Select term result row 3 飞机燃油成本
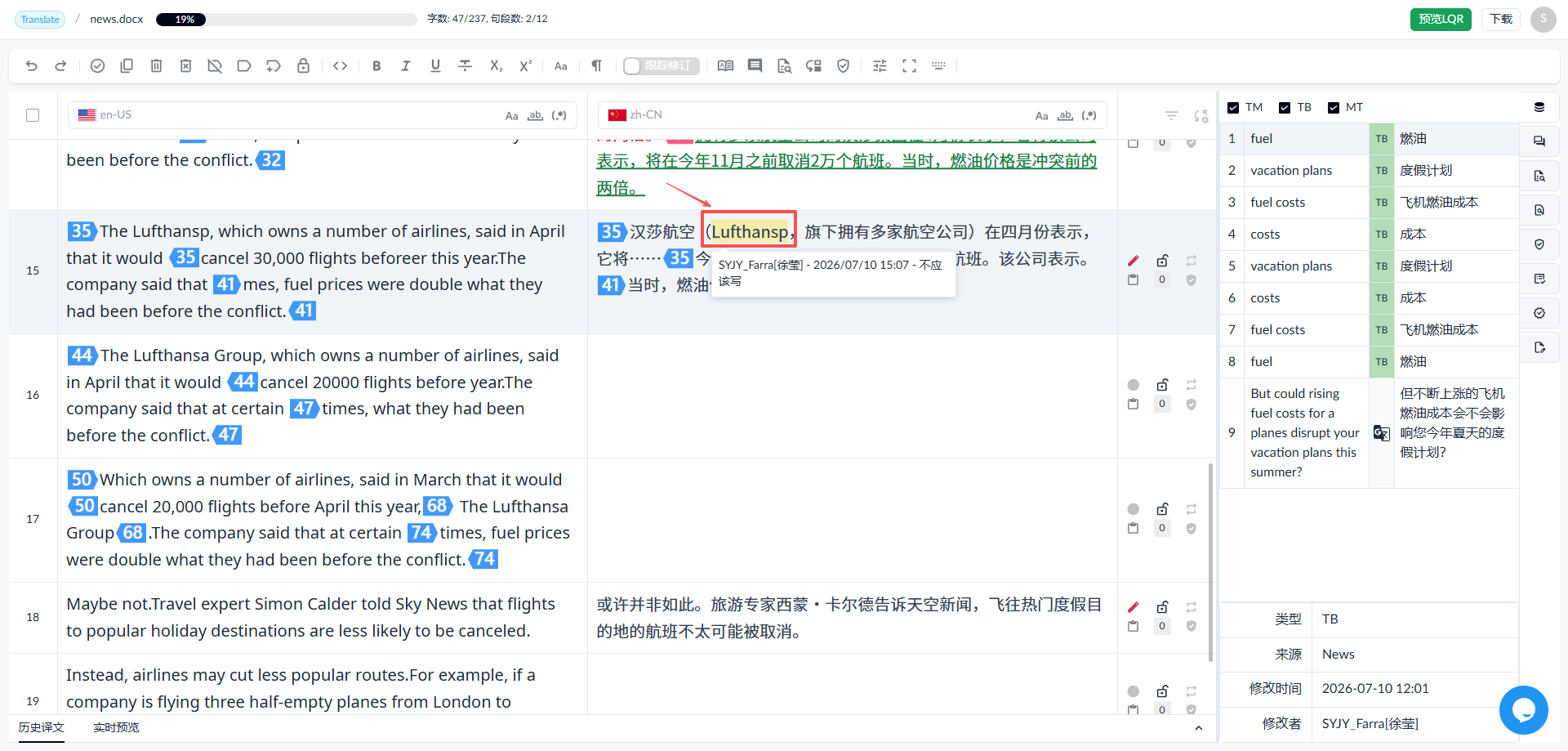 click(x=1370, y=203)
